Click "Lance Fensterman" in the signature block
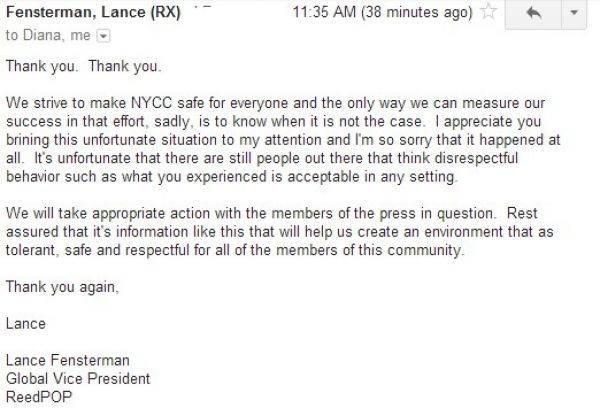The height and width of the screenshot is (408, 600). tap(68, 360)
